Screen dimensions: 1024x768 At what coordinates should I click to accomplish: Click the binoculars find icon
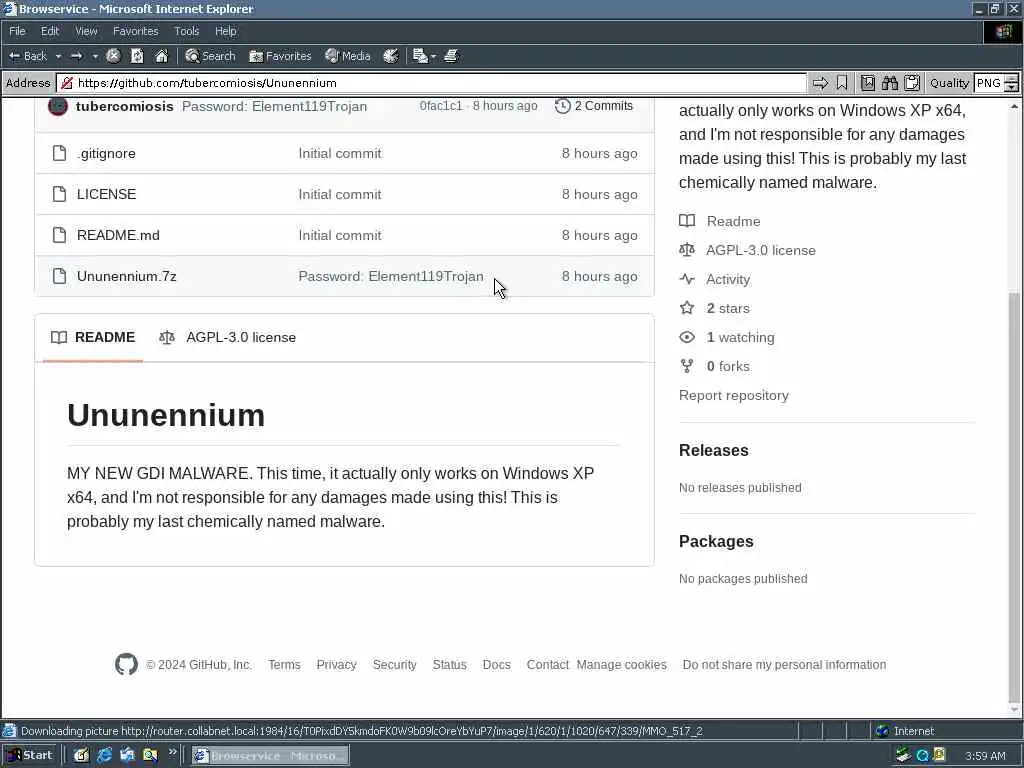click(x=889, y=83)
